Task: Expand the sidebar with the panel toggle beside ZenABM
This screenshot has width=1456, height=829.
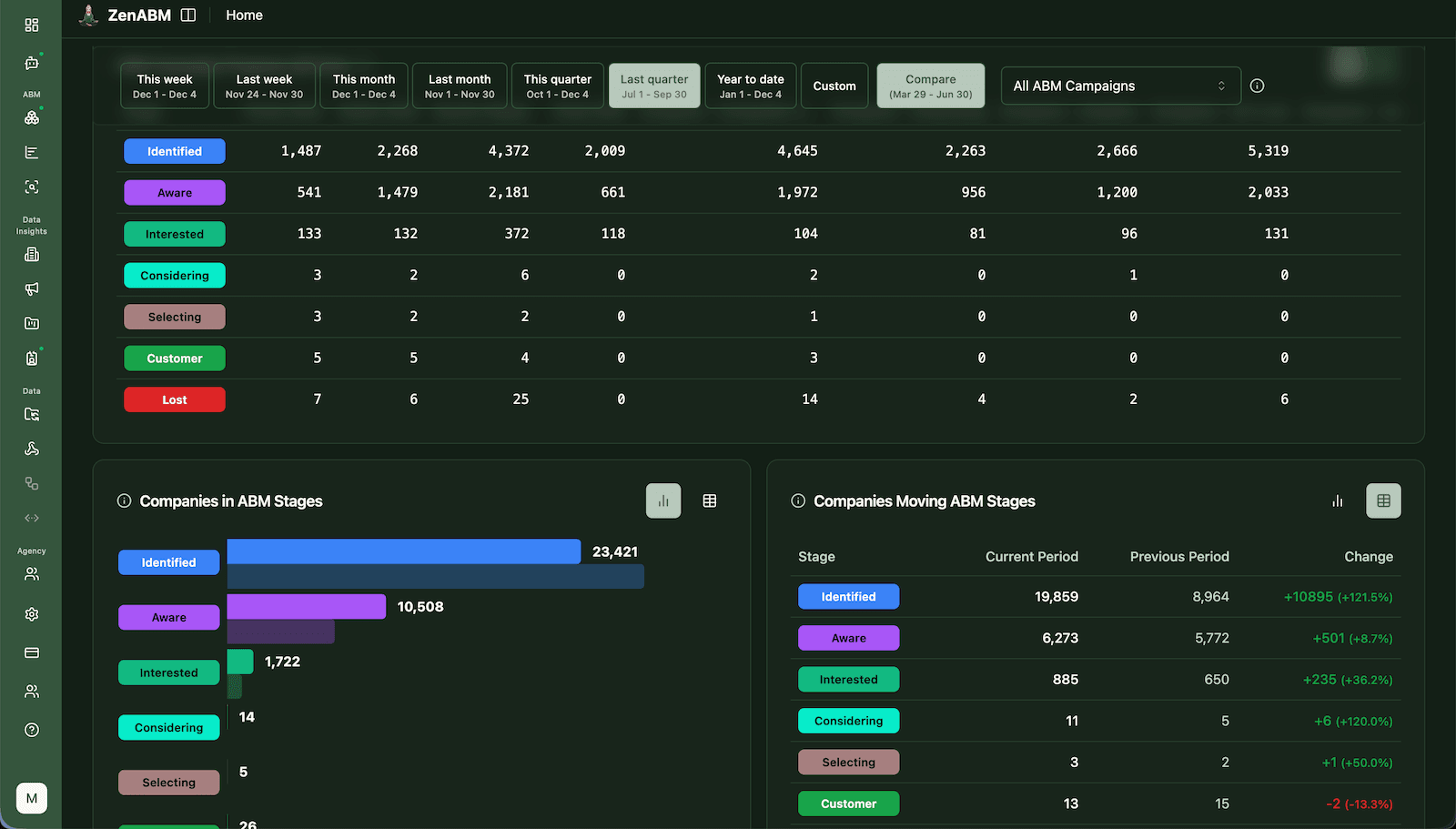Action: (188, 15)
